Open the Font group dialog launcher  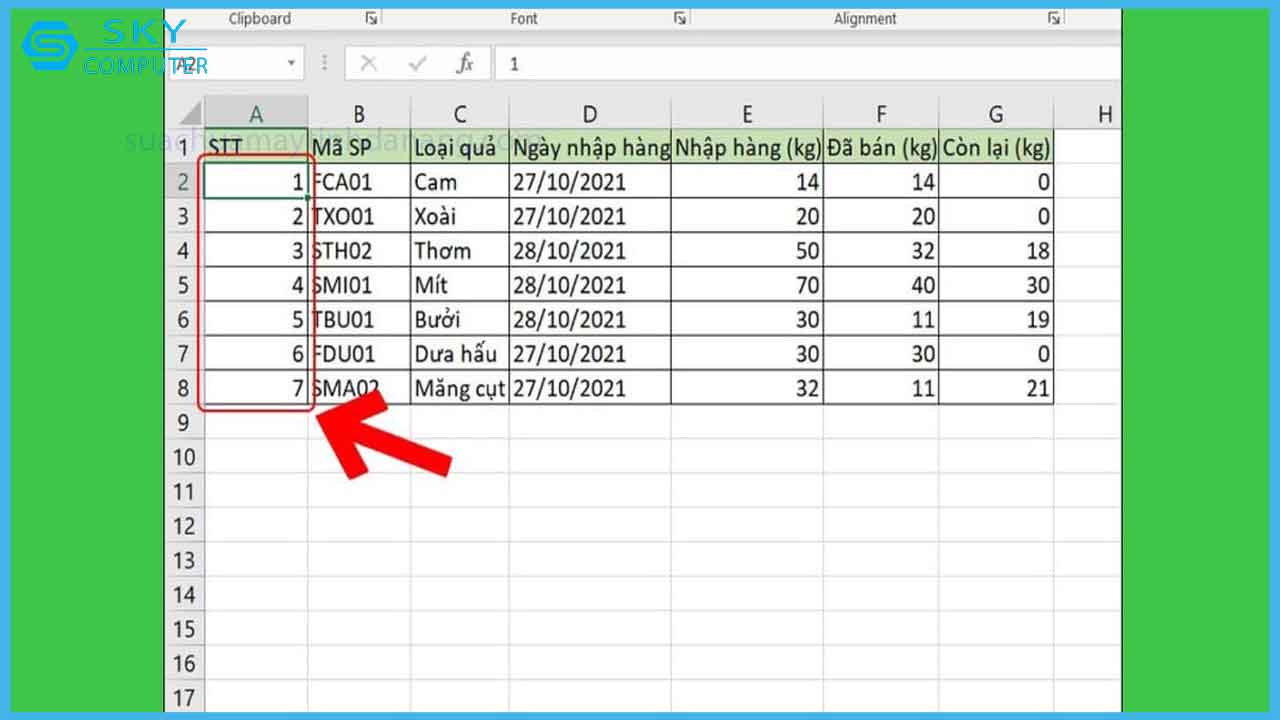[680, 18]
